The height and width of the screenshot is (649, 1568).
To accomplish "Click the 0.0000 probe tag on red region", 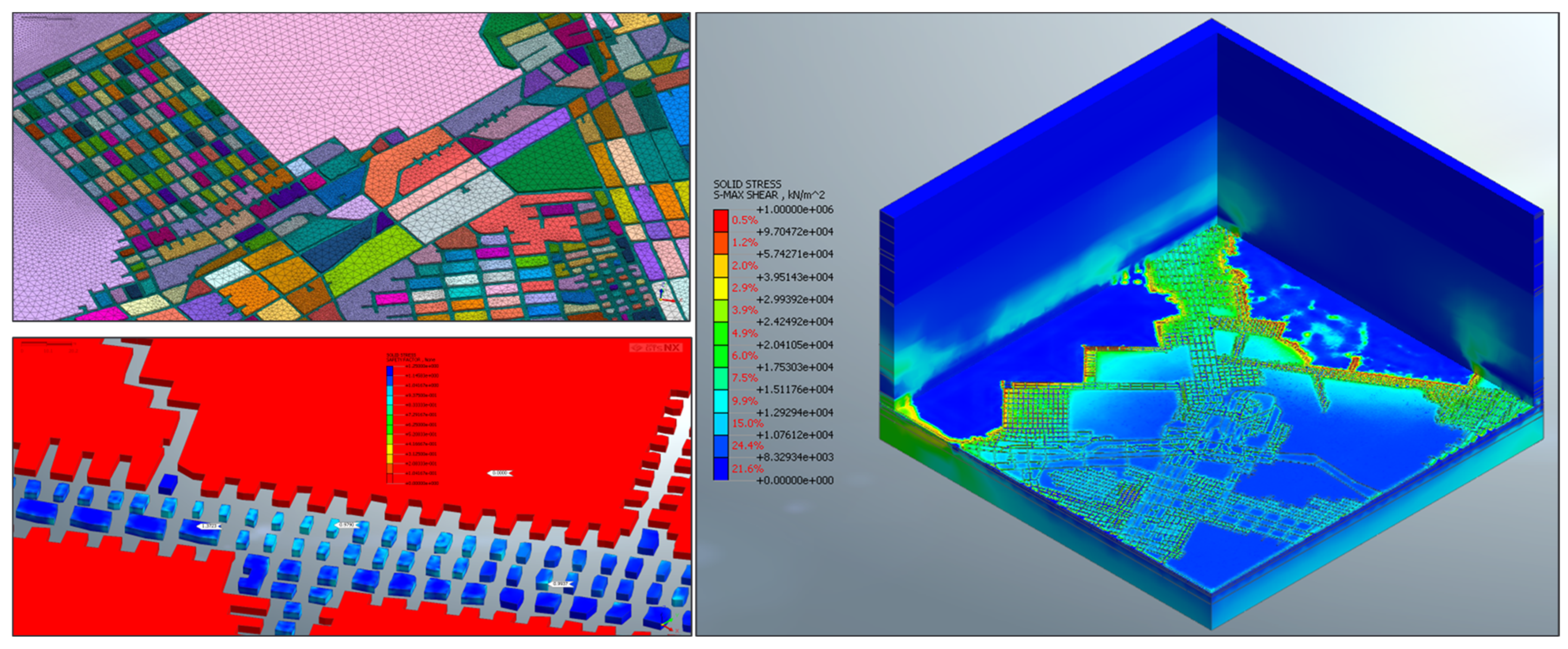I will tap(500, 473).
